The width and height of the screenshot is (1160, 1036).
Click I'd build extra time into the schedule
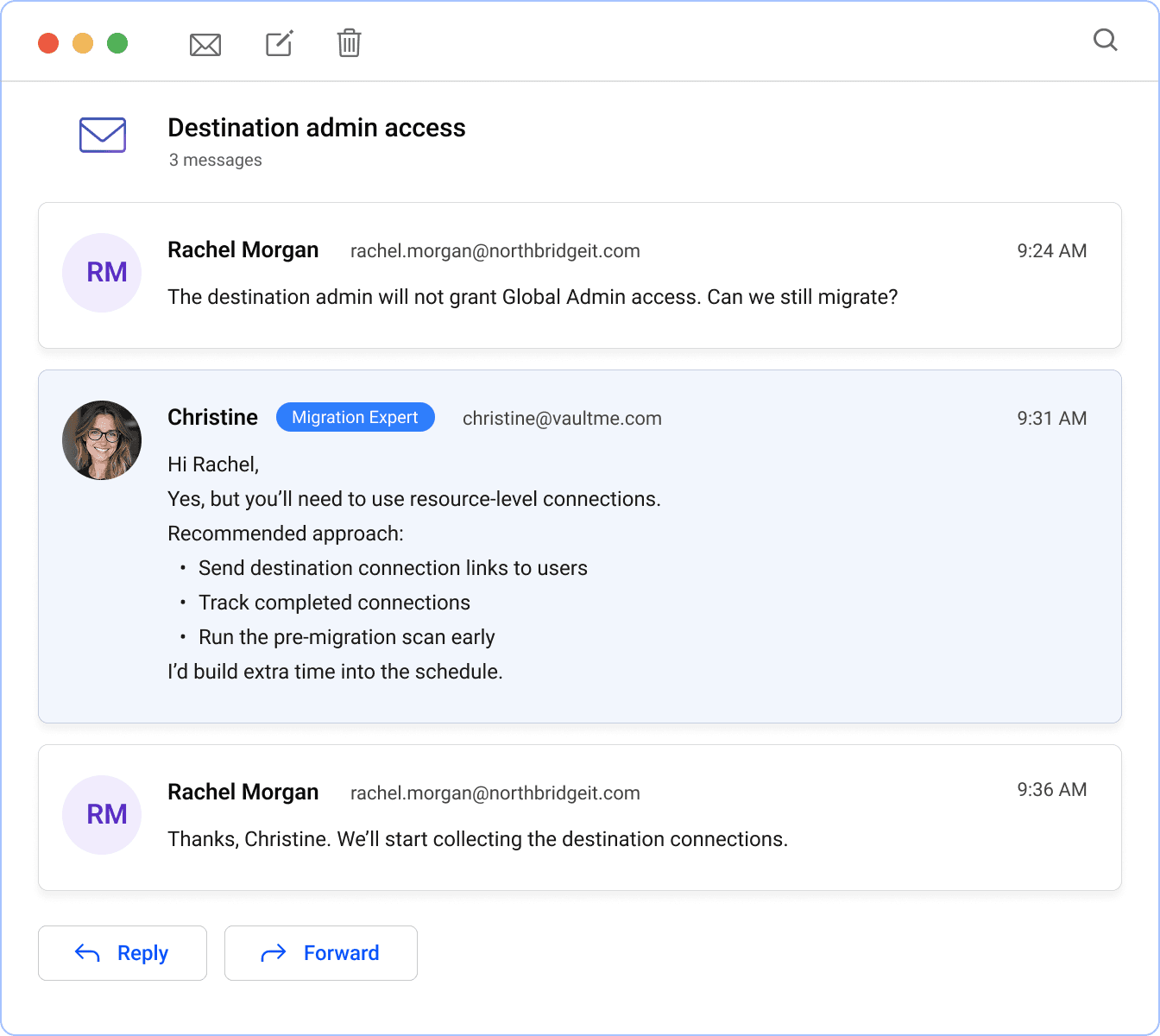(335, 672)
